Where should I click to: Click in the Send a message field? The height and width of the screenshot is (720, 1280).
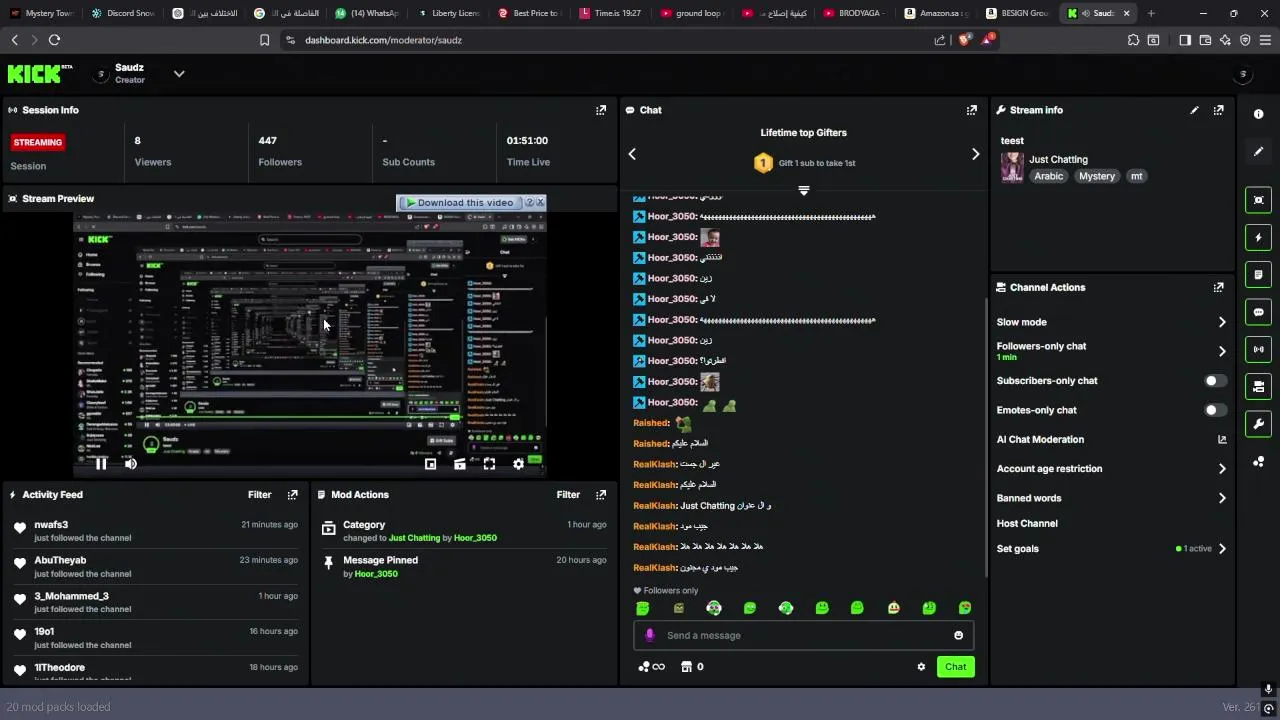[x=803, y=635]
